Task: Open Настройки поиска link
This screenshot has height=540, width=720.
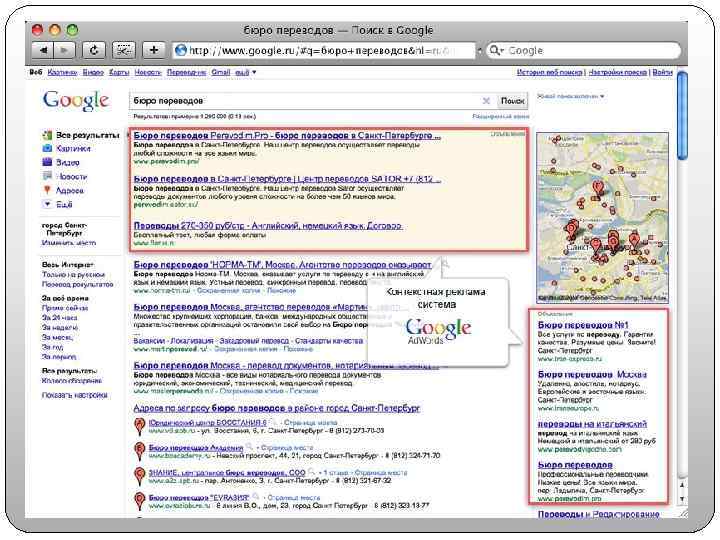Action: click(618, 73)
